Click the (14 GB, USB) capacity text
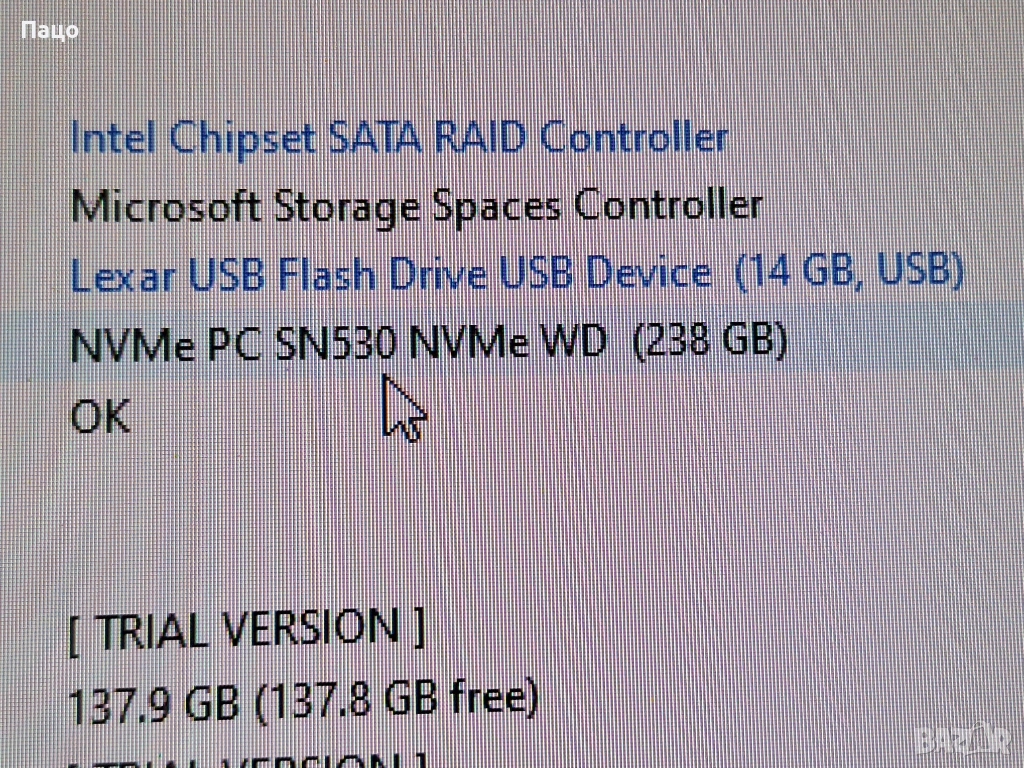The image size is (1024, 768). pos(849,271)
